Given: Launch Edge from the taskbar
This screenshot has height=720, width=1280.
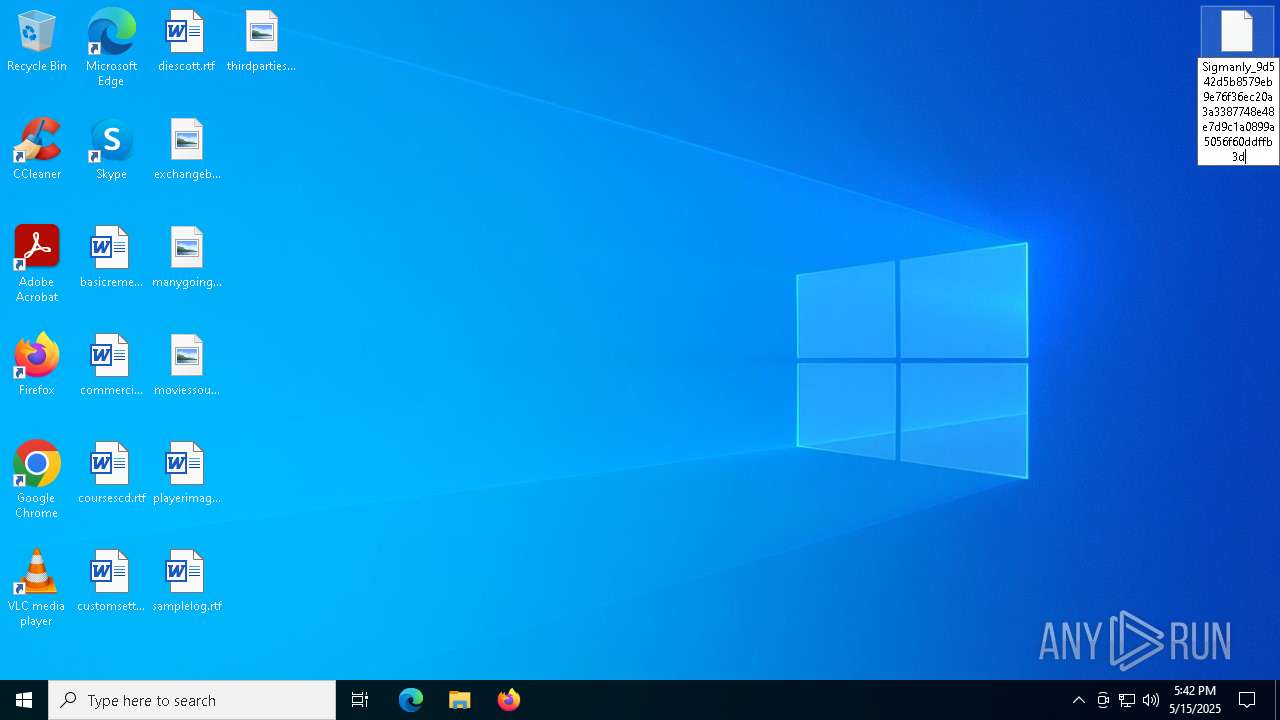Looking at the screenshot, I should pos(411,700).
